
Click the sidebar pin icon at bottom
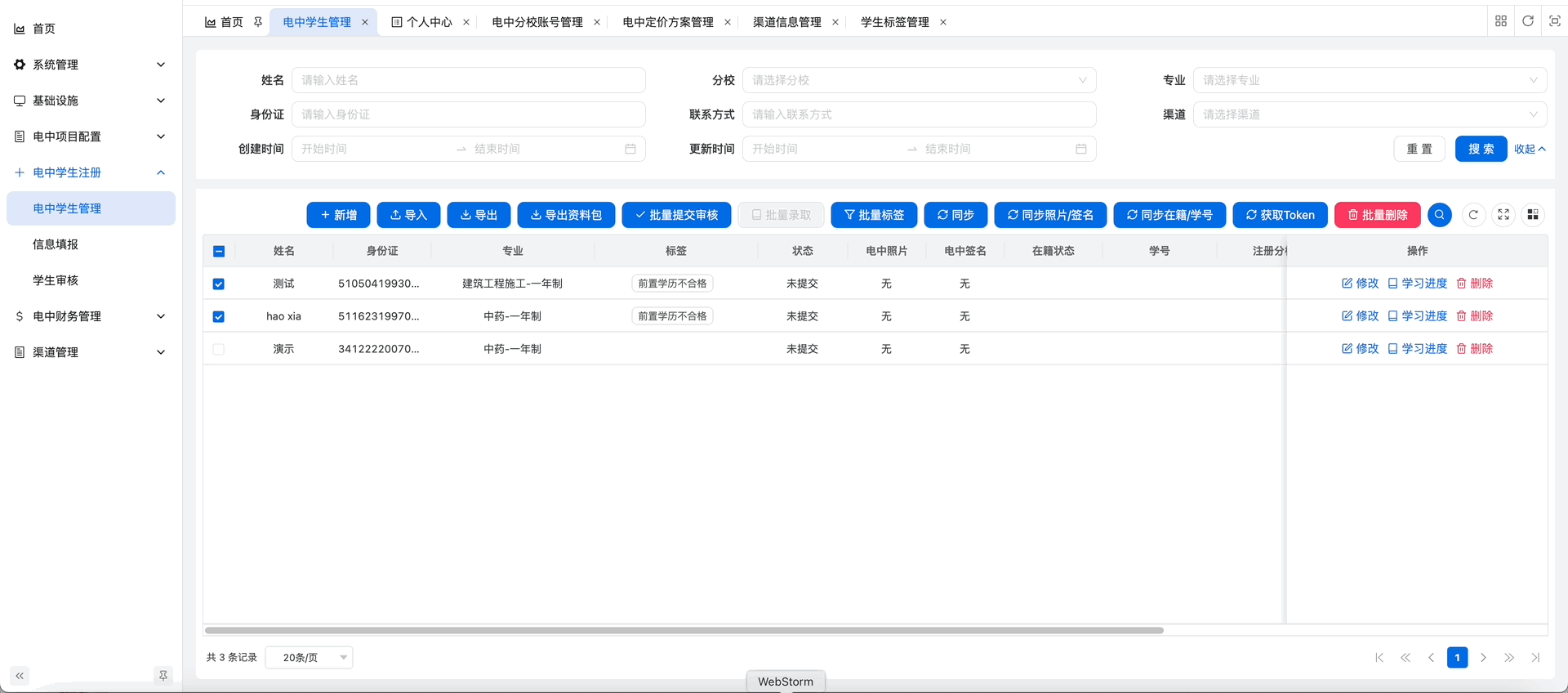(x=163, y=676)
